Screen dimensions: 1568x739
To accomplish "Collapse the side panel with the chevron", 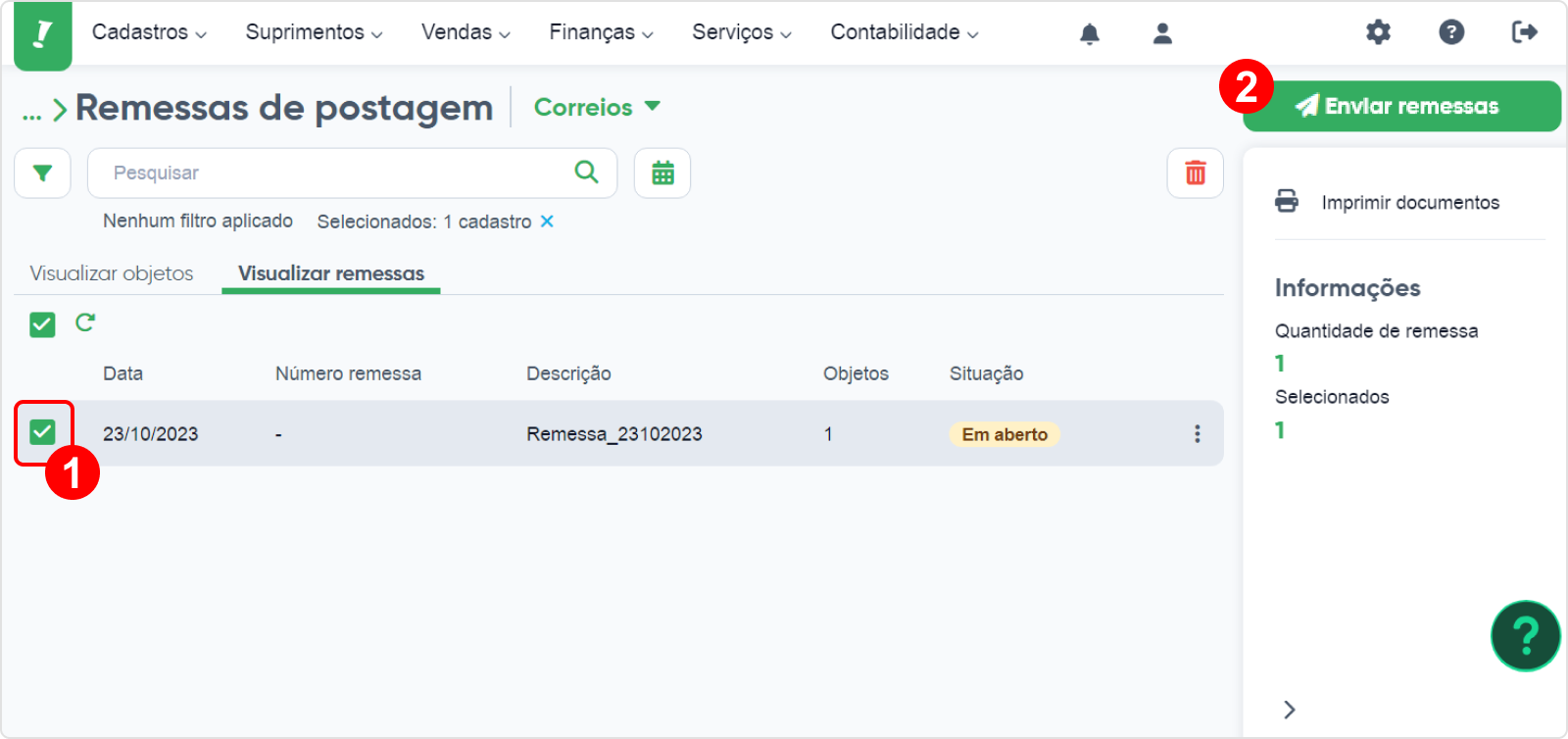I will pos(1290,710).
